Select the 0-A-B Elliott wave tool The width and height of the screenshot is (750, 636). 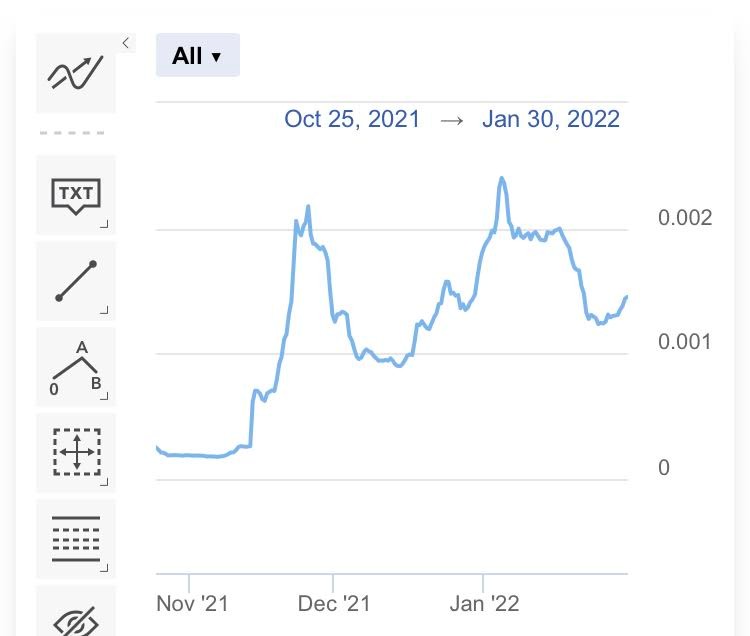(x=76, y=367)
